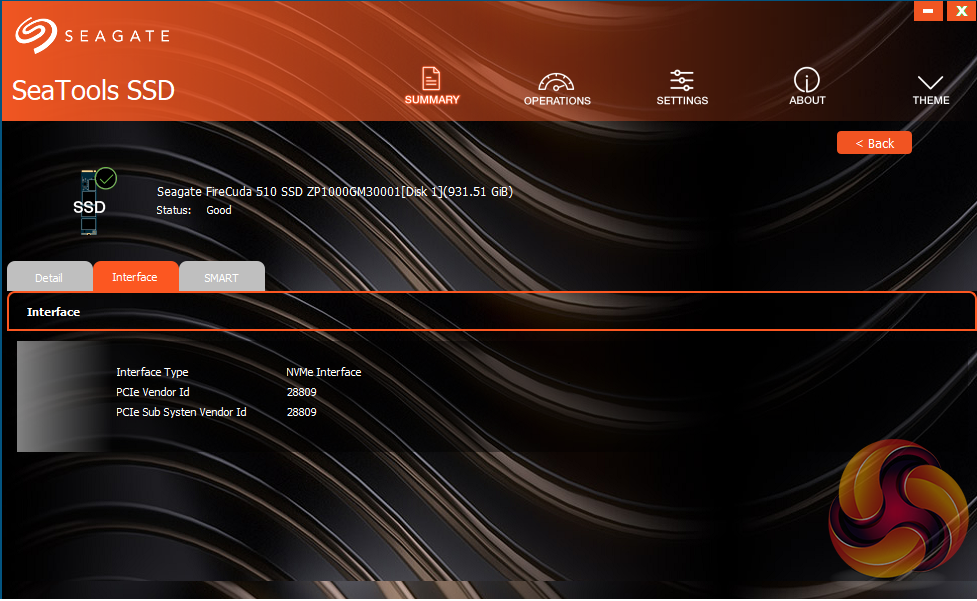Go back with the Back button
977x601 pixels.
[x=874, y=143]
